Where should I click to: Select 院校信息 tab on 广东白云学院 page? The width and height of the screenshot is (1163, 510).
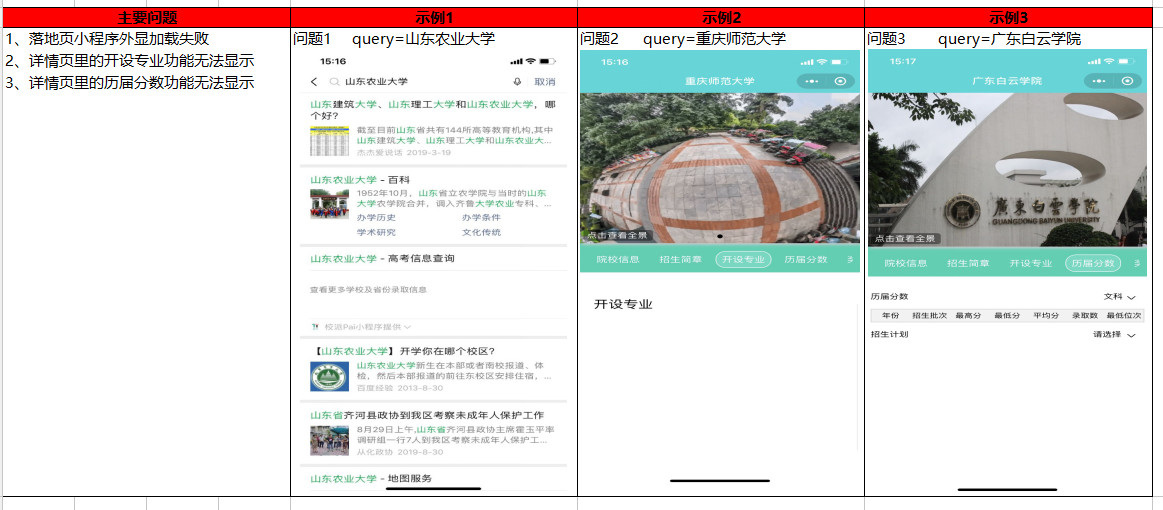[906, 263]
